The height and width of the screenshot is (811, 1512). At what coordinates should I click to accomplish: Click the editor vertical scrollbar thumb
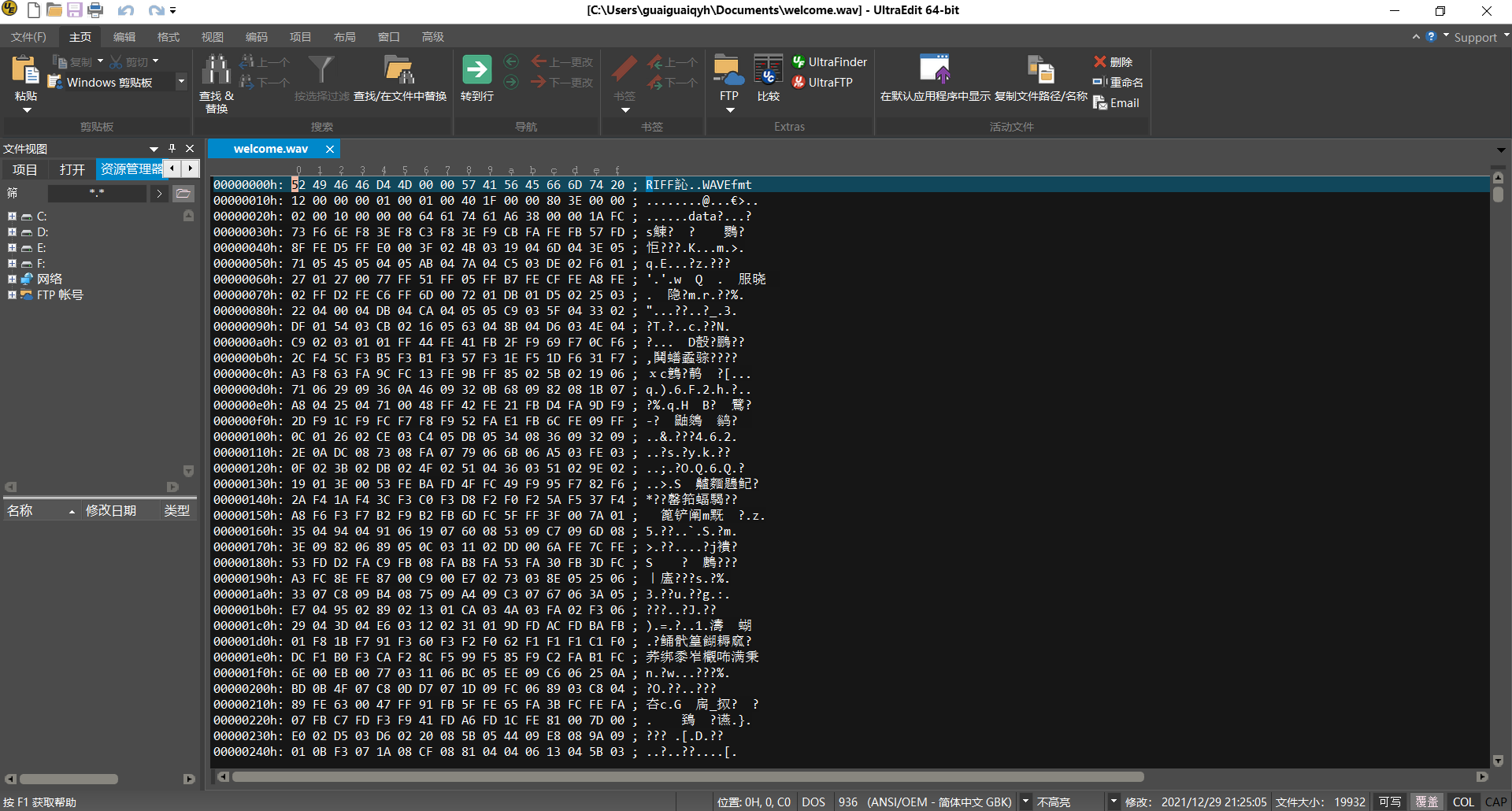pos(1498,194)
